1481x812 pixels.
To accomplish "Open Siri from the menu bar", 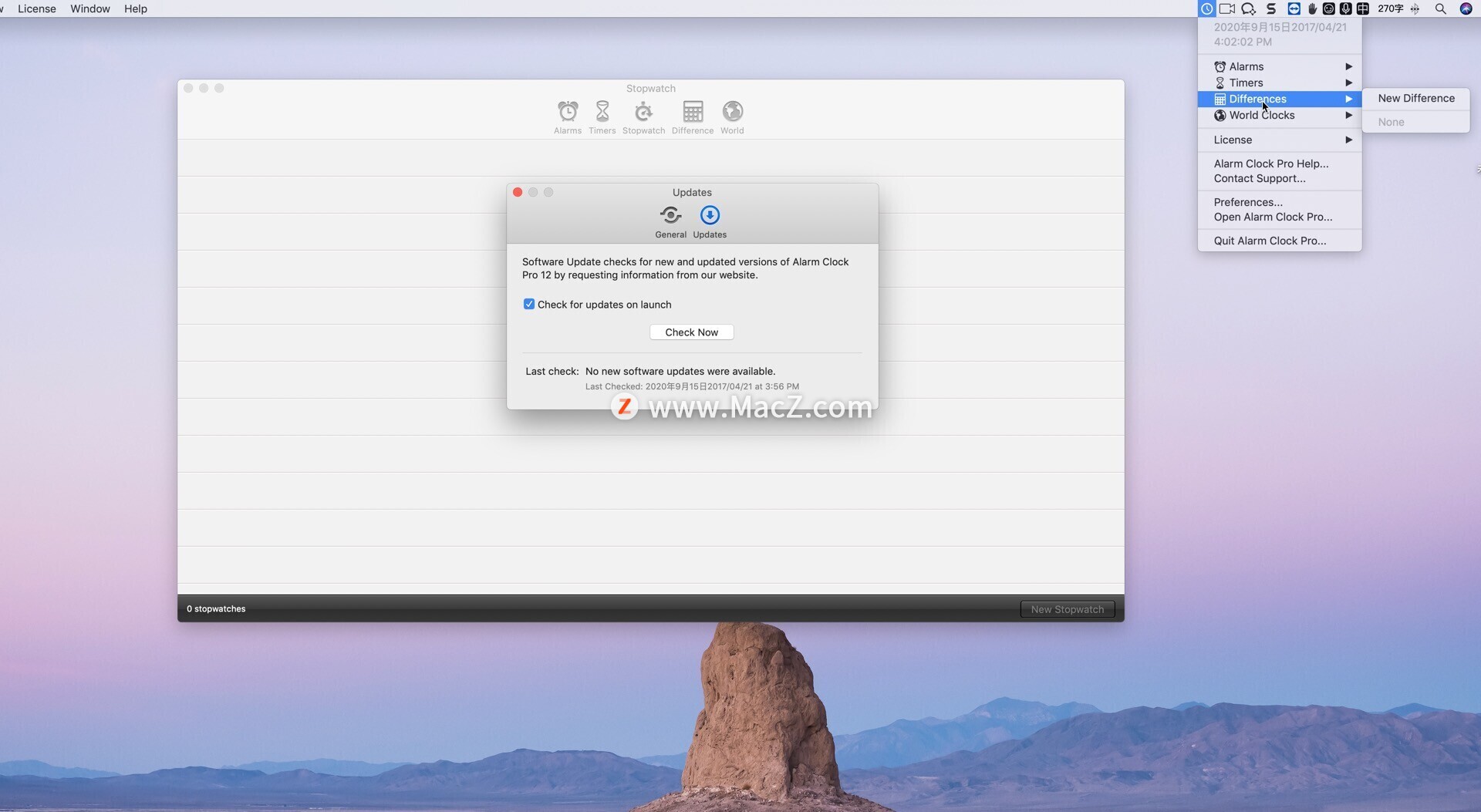I will click(x=1466, y=8).
